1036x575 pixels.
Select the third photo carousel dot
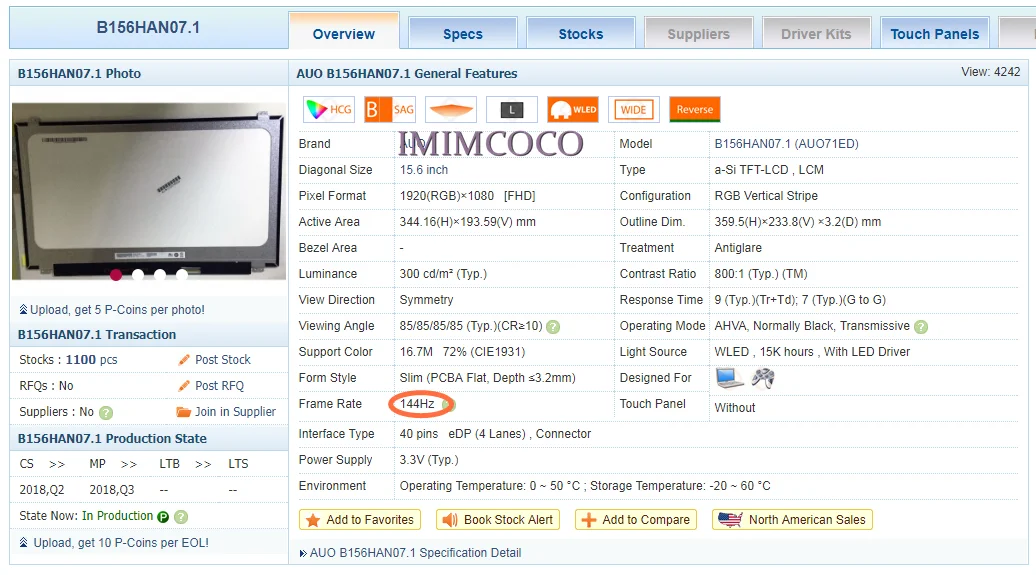click(x=160, y=274)
